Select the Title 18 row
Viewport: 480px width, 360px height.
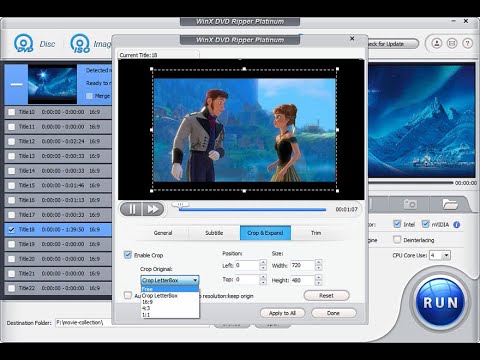(58, 229)
